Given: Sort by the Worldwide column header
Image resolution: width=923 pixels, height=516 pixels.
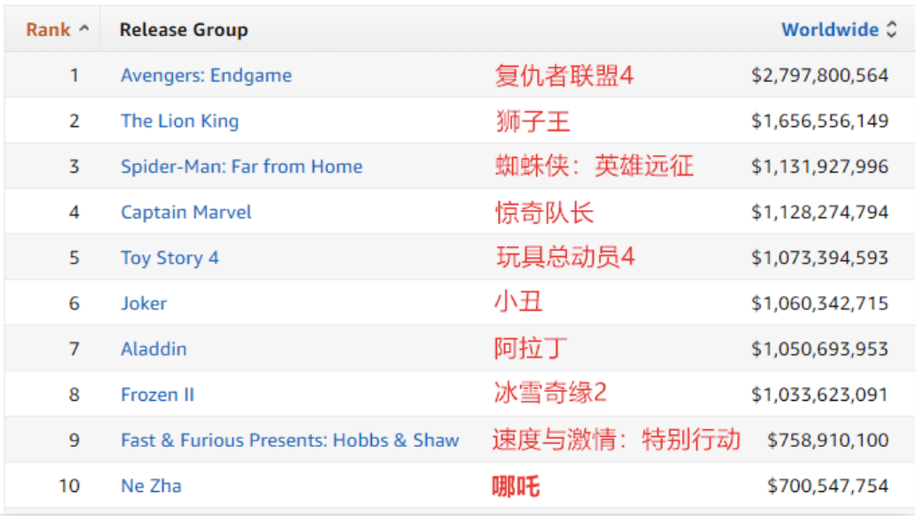Looking at the screenshot, I should 829,30.
